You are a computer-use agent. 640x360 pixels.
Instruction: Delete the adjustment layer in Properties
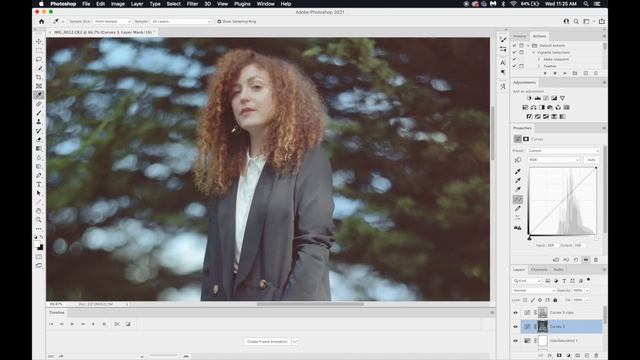point(596,260)
